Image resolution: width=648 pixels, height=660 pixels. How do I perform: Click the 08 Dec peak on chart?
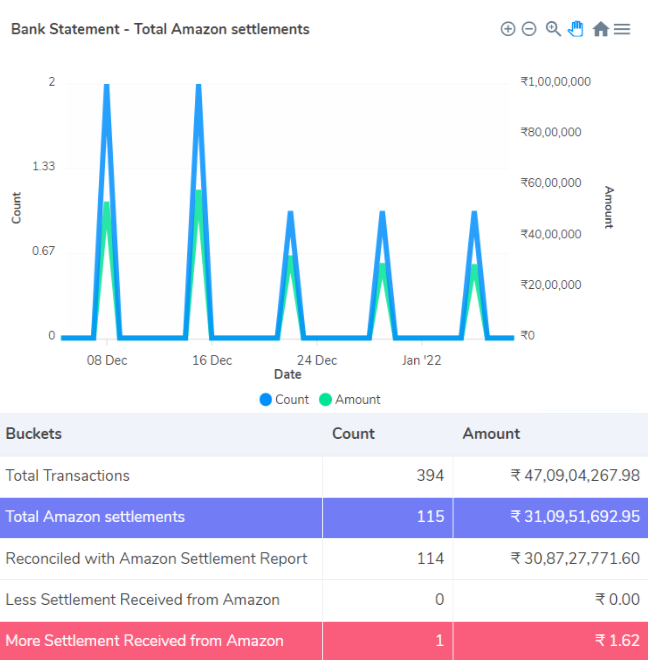pos(107,85)
